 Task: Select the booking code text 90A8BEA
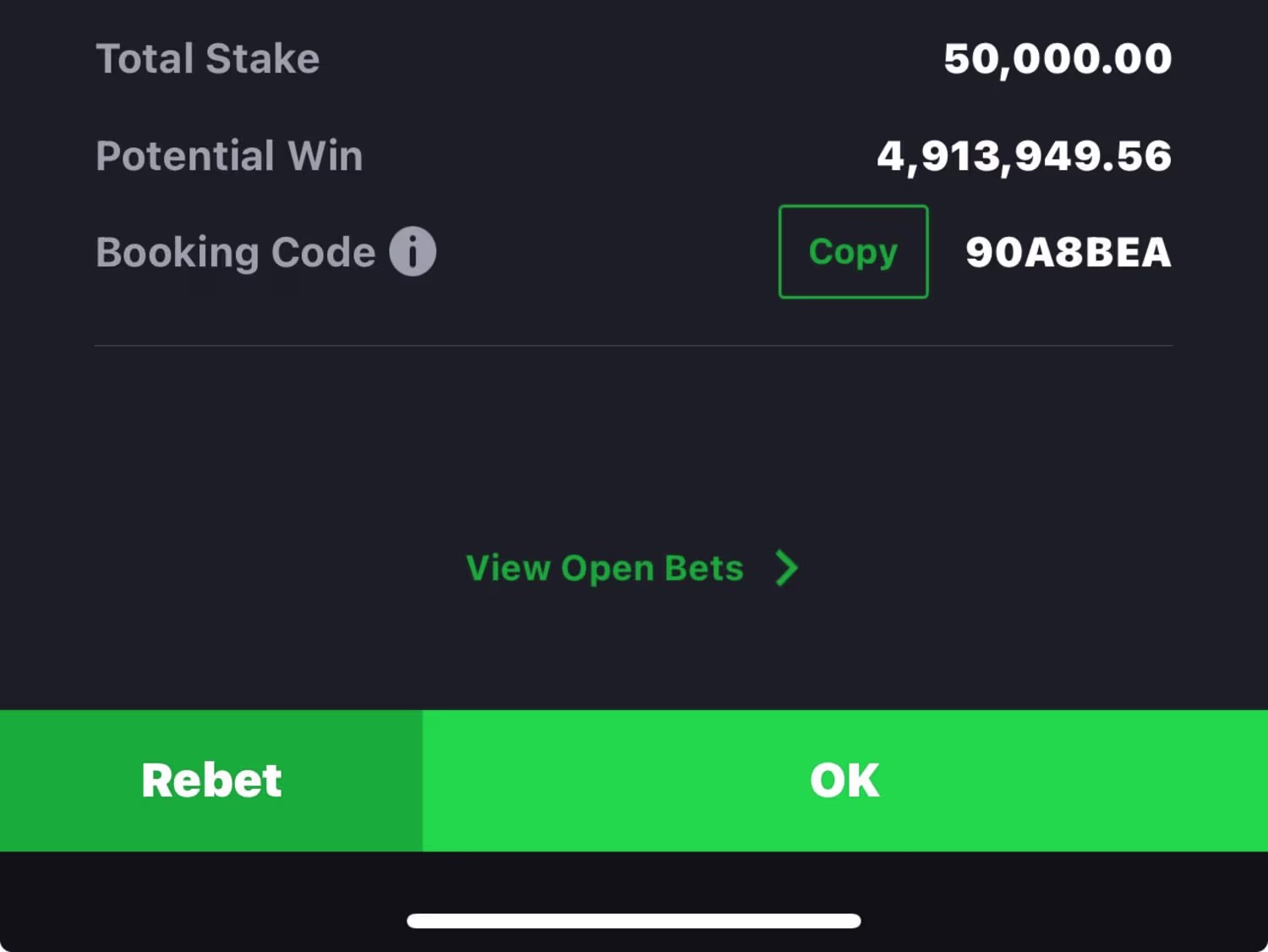pos(1069,252)
